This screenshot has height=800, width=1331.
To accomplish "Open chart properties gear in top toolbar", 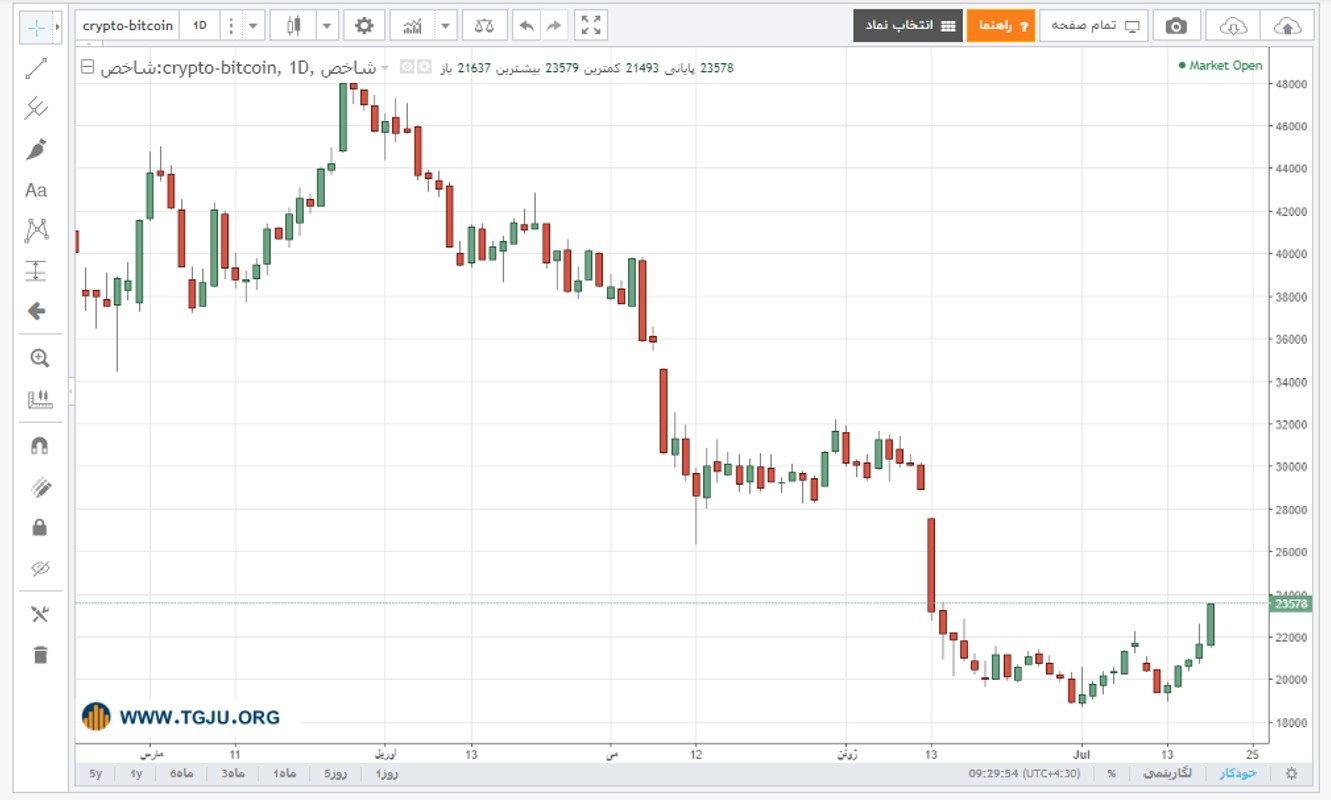I will pyautogui.click(x=364, y=26).
